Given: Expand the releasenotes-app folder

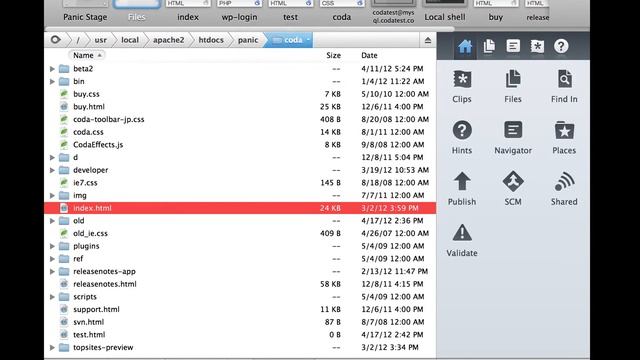Looking at the screenshot, I should (x=52, y=271).
